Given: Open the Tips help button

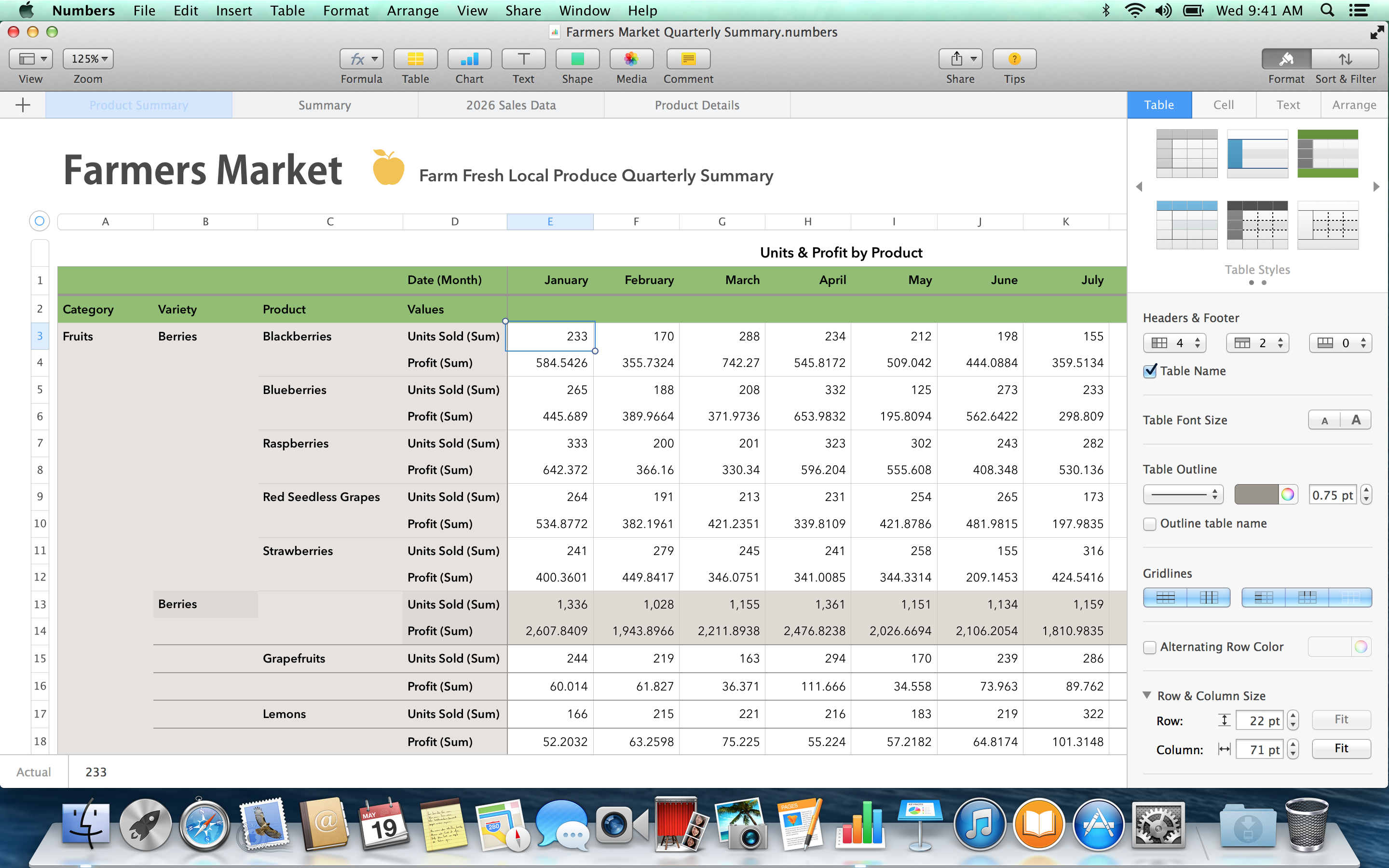Looking at the screenshot, I should pyautogui.click(x=1014, y=59).
